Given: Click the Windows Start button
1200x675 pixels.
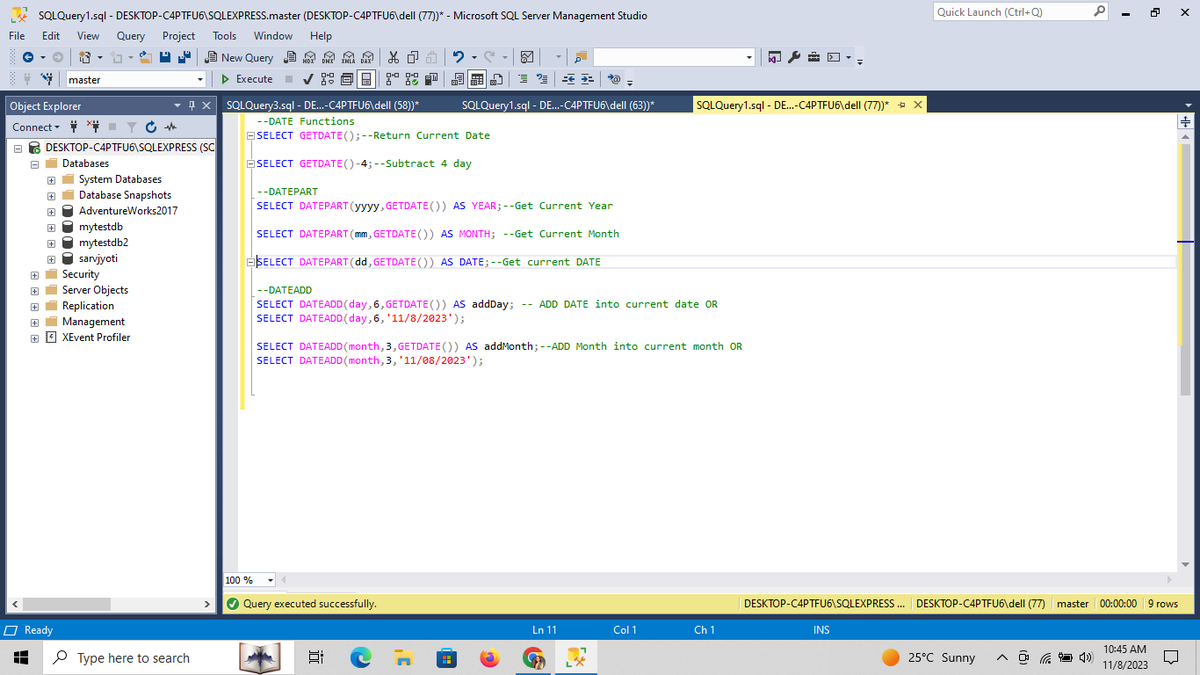Looking at the screenshot, I should pos(19,658).
